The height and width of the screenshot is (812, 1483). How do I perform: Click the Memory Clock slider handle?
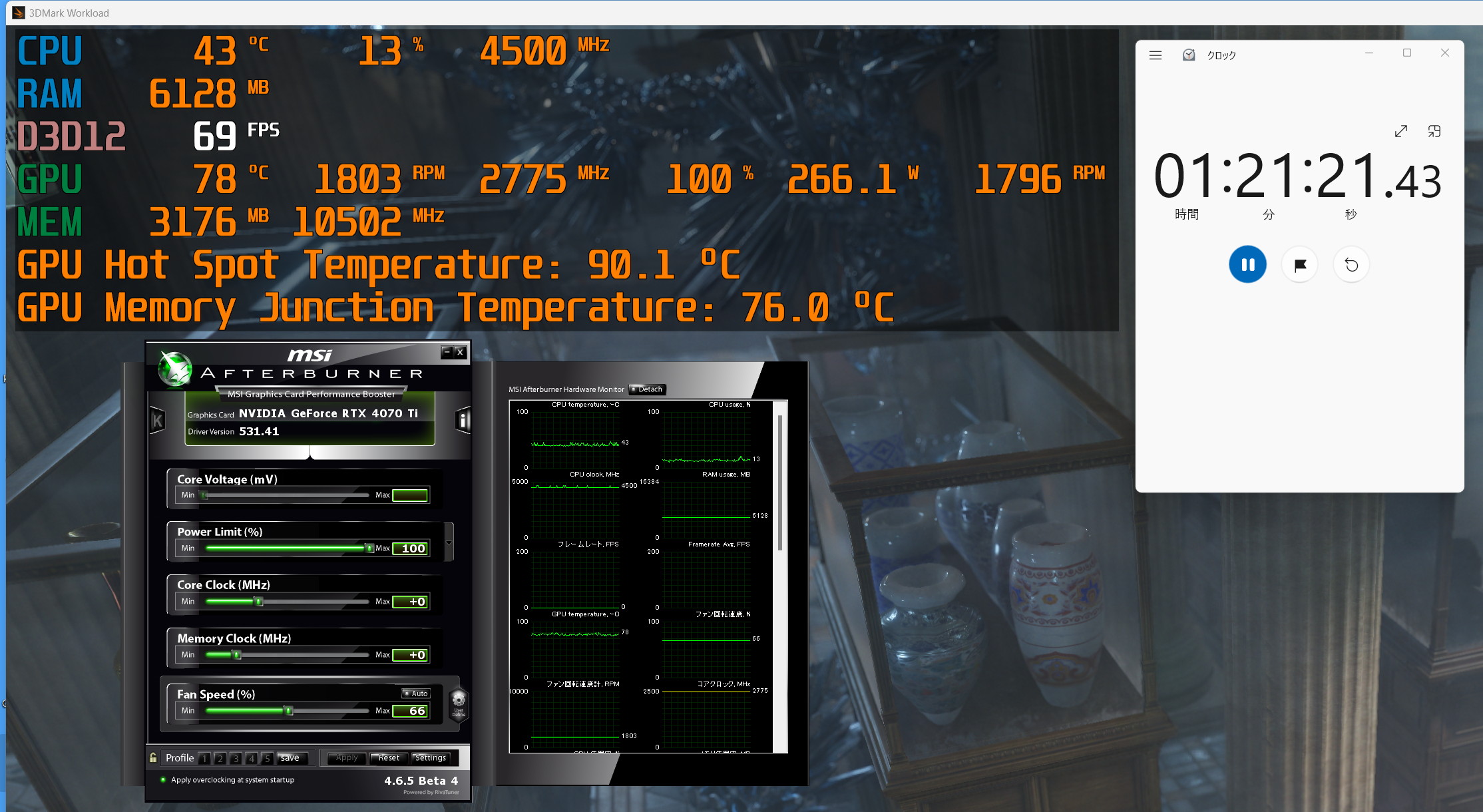[236, 655]
